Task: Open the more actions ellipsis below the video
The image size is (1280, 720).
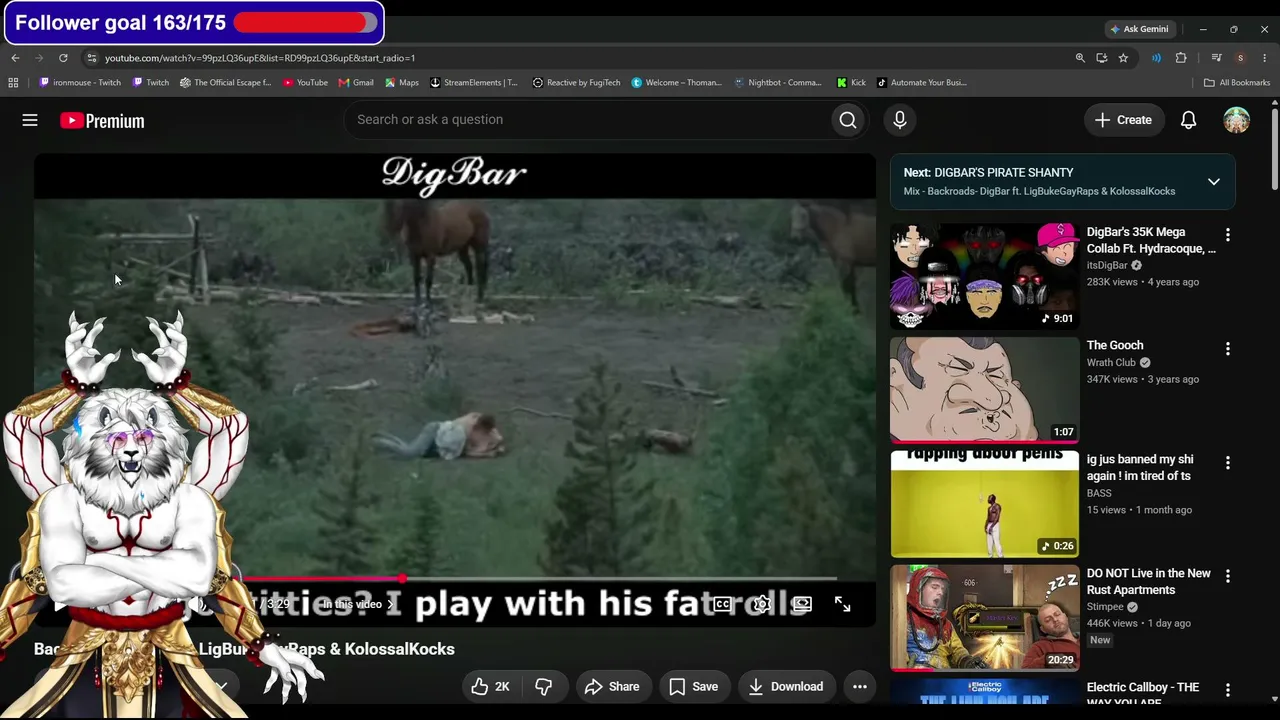Action: pyautogui.click(x=859, y=686)
